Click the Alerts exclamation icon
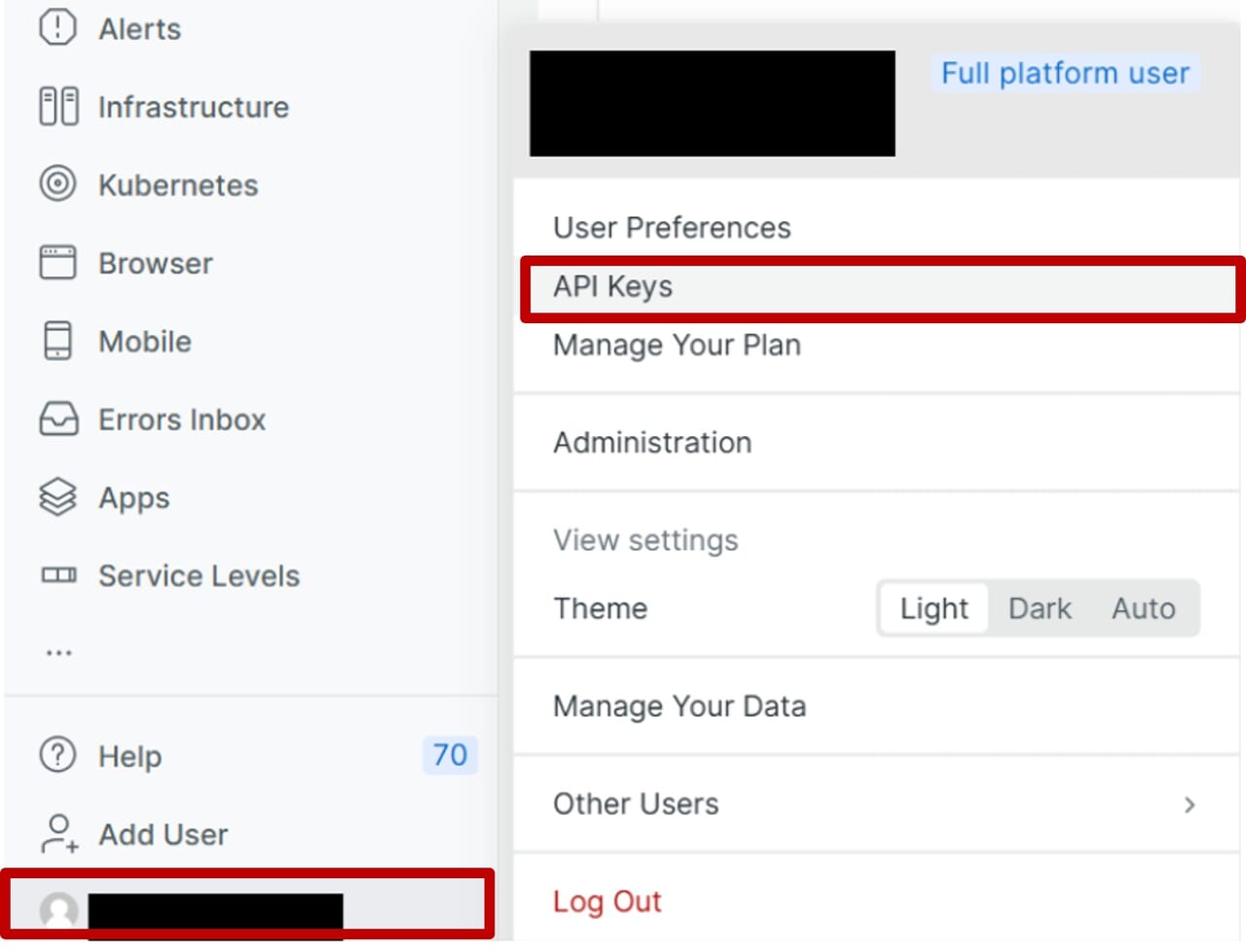Viewport: 1246px width, 952px height. tap(57, 27)
